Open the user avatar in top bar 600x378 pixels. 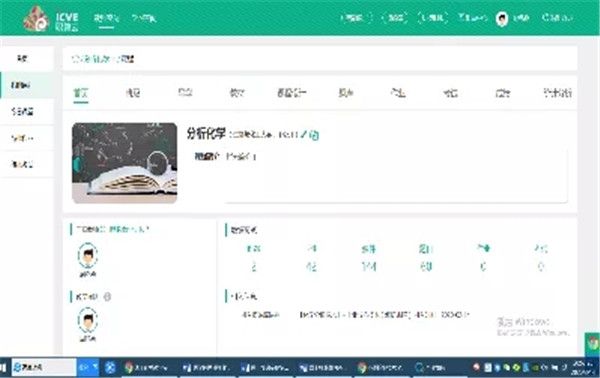(502, 18)
